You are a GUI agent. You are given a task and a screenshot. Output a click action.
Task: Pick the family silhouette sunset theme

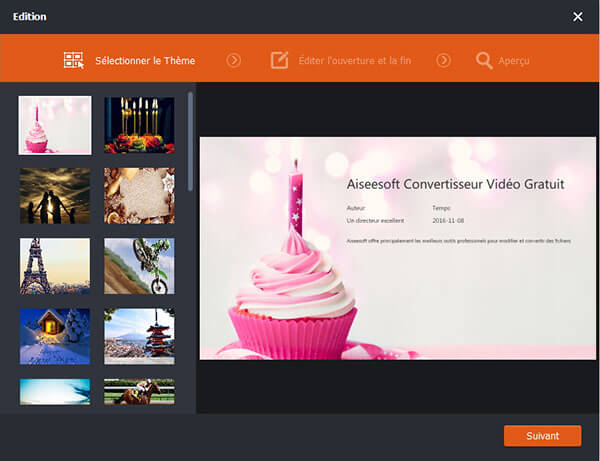(x=55, y=195)
